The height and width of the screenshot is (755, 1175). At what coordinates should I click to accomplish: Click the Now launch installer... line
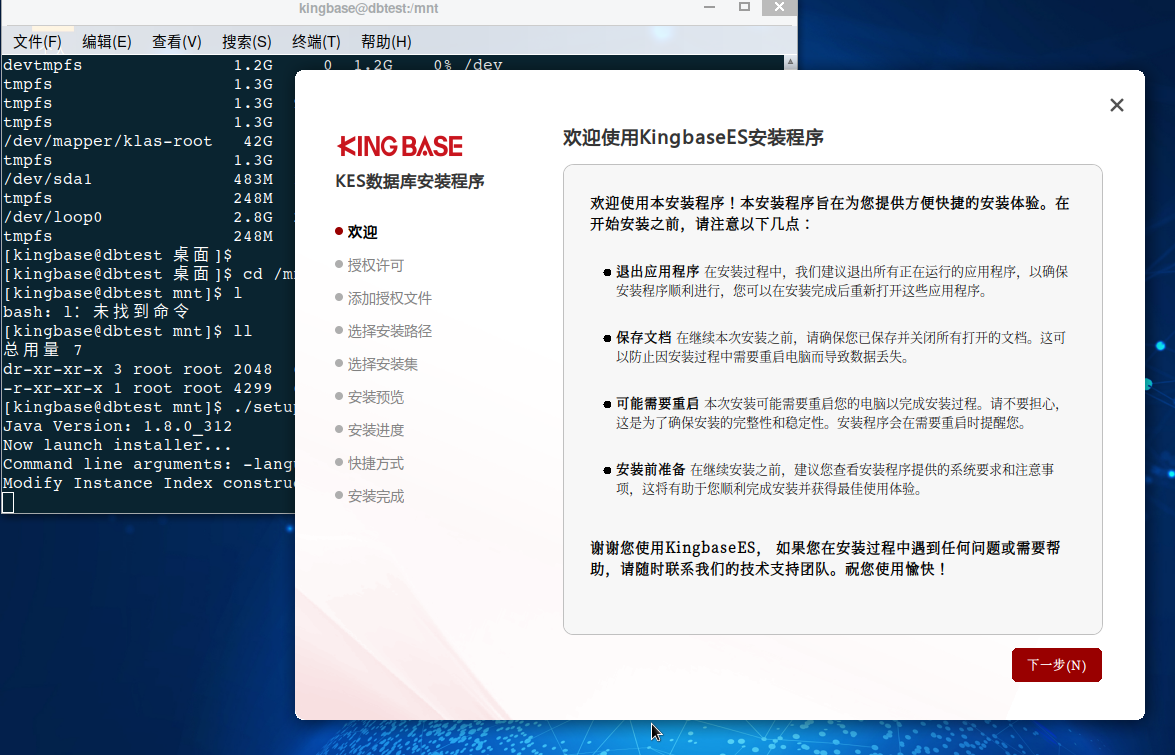tap(118, 445)
